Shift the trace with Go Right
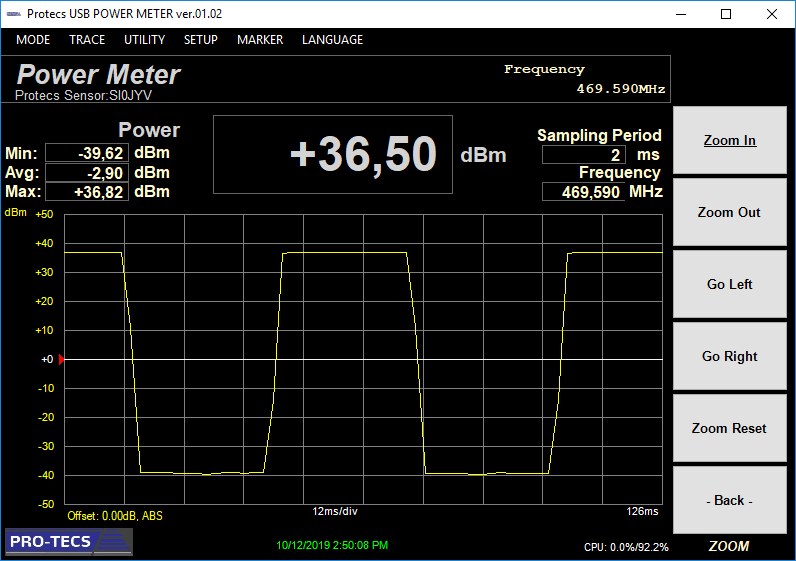The height and width of the screenshot is (561, 796). (729, 357)
